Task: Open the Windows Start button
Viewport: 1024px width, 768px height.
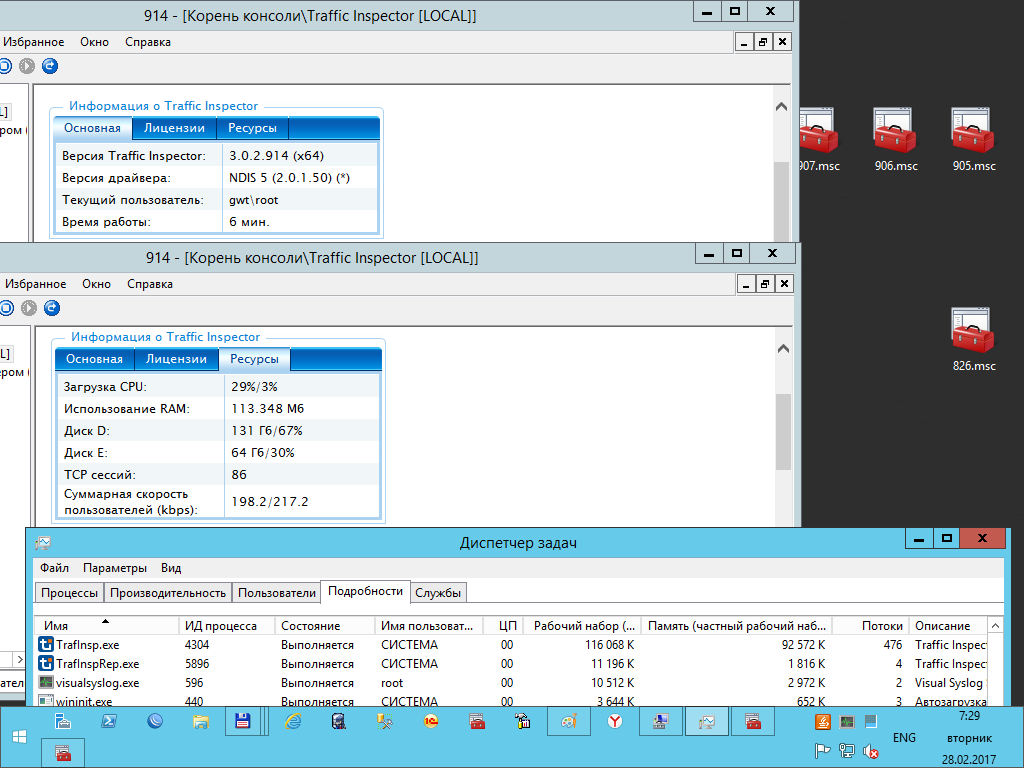Action: [19, 737]
